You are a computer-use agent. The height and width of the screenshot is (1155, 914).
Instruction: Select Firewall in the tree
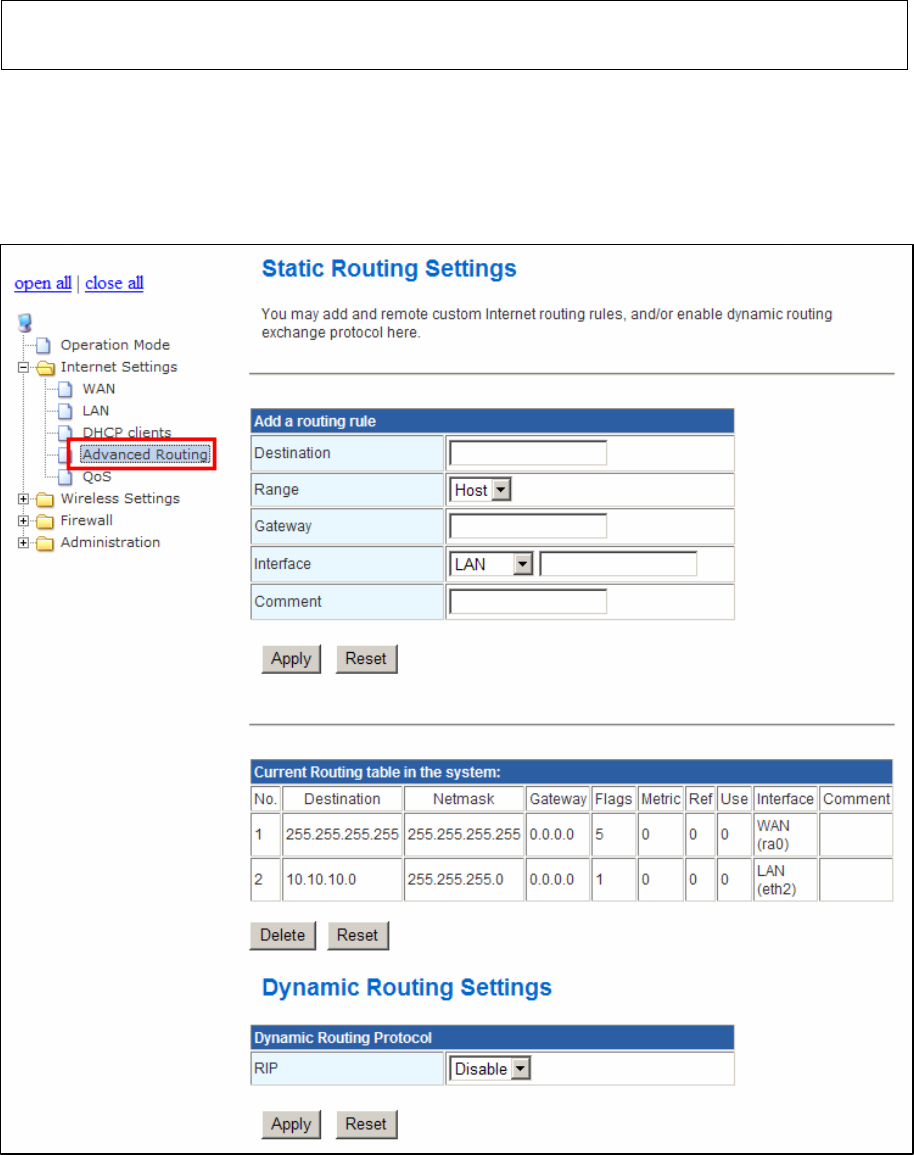[86, 521]
